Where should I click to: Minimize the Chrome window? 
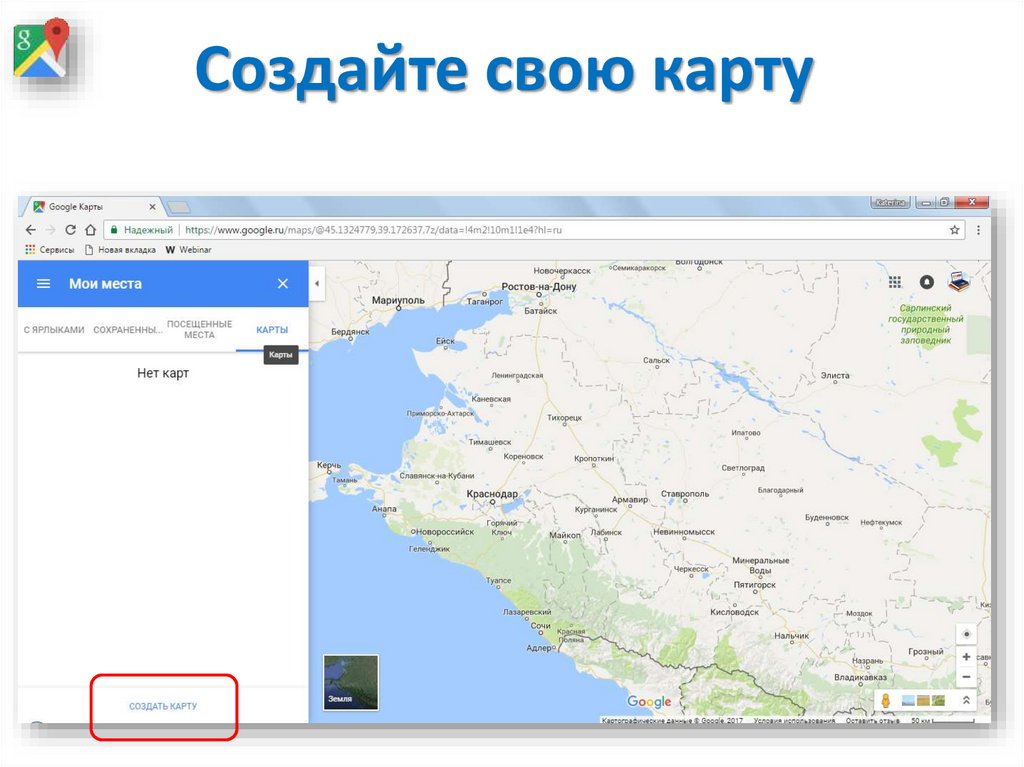pos(925,203)
